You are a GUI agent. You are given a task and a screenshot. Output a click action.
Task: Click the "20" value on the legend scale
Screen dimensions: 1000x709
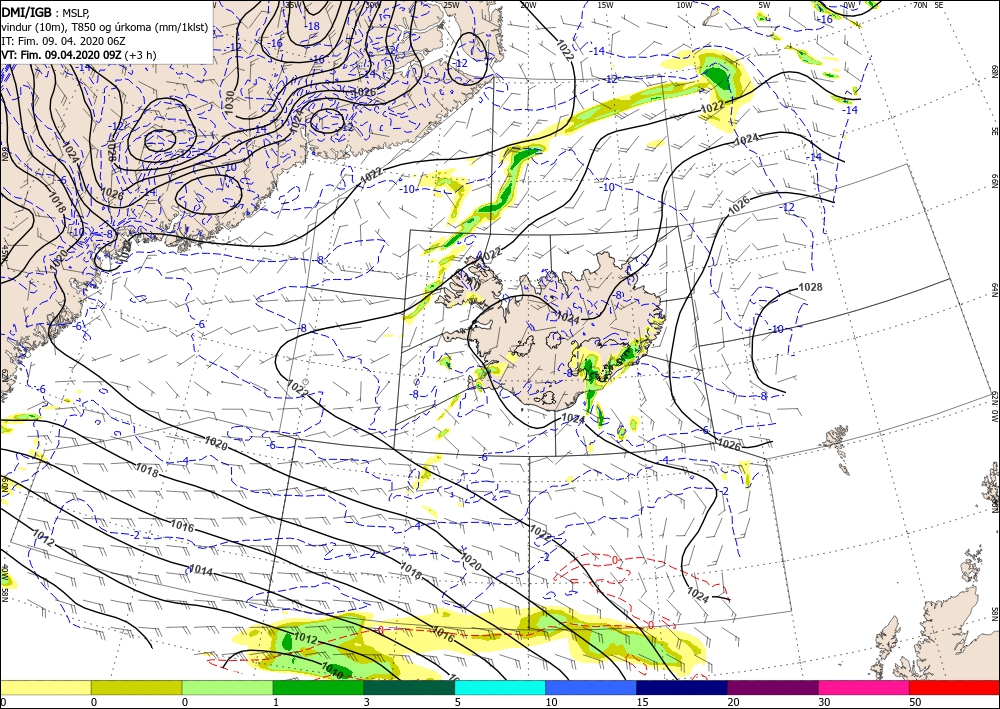pos(733,702)
